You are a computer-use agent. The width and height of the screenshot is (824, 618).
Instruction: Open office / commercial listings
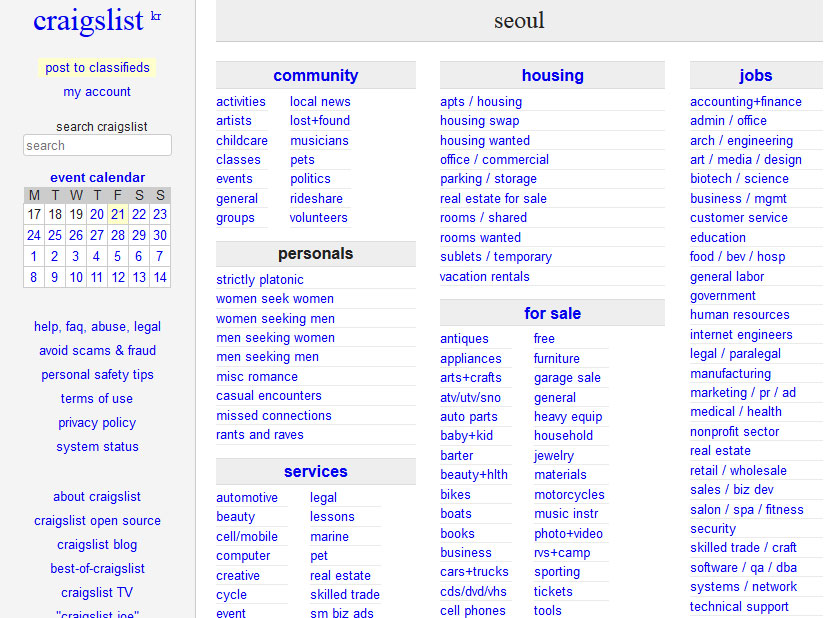[495, 159]
